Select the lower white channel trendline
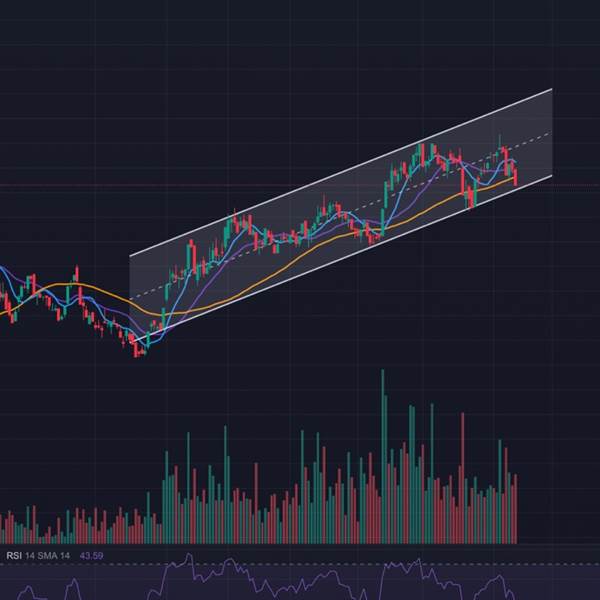This screenshot has height=600, width=600. pos(342,259)
